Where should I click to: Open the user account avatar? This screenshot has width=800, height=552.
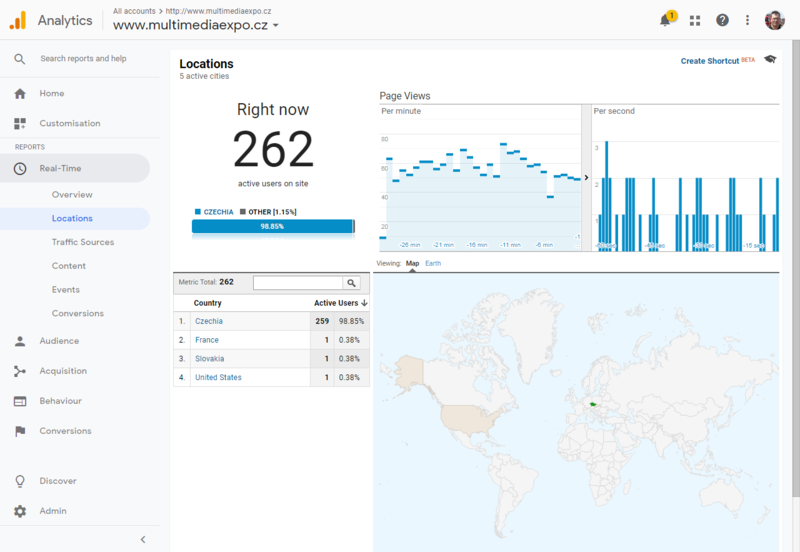(x=774, y=20)
